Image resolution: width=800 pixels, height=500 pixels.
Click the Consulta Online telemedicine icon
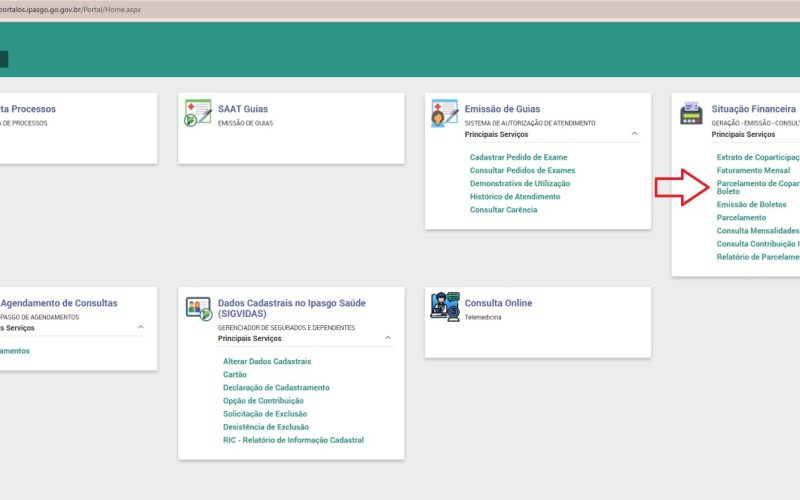click(444, 305)
